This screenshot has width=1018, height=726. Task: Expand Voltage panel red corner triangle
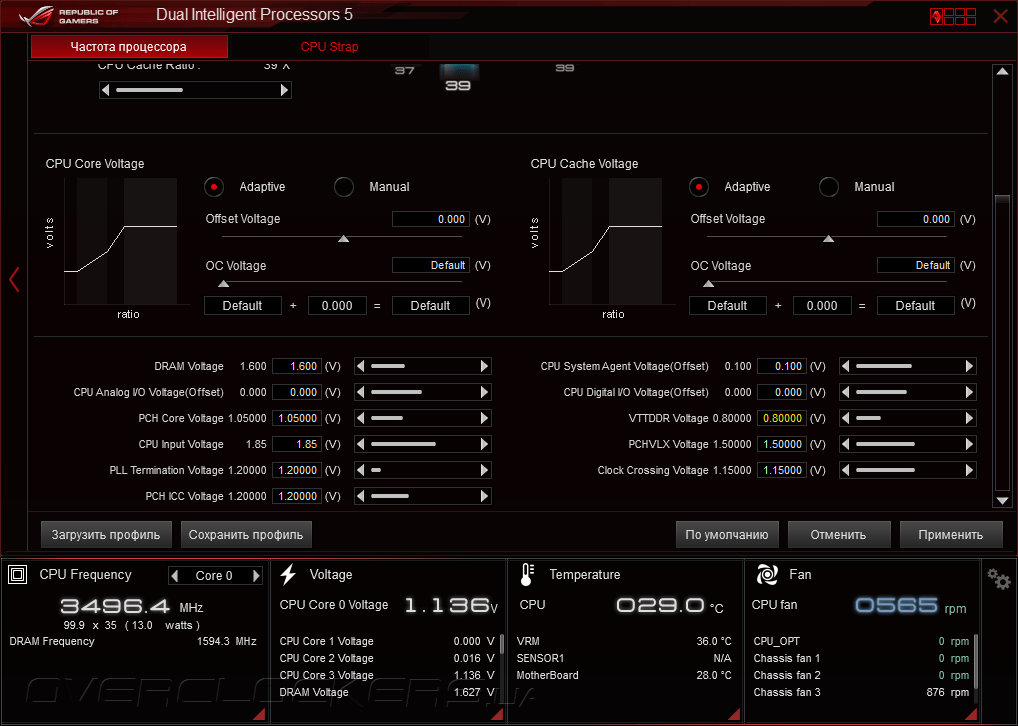click(x=497, y=714)
